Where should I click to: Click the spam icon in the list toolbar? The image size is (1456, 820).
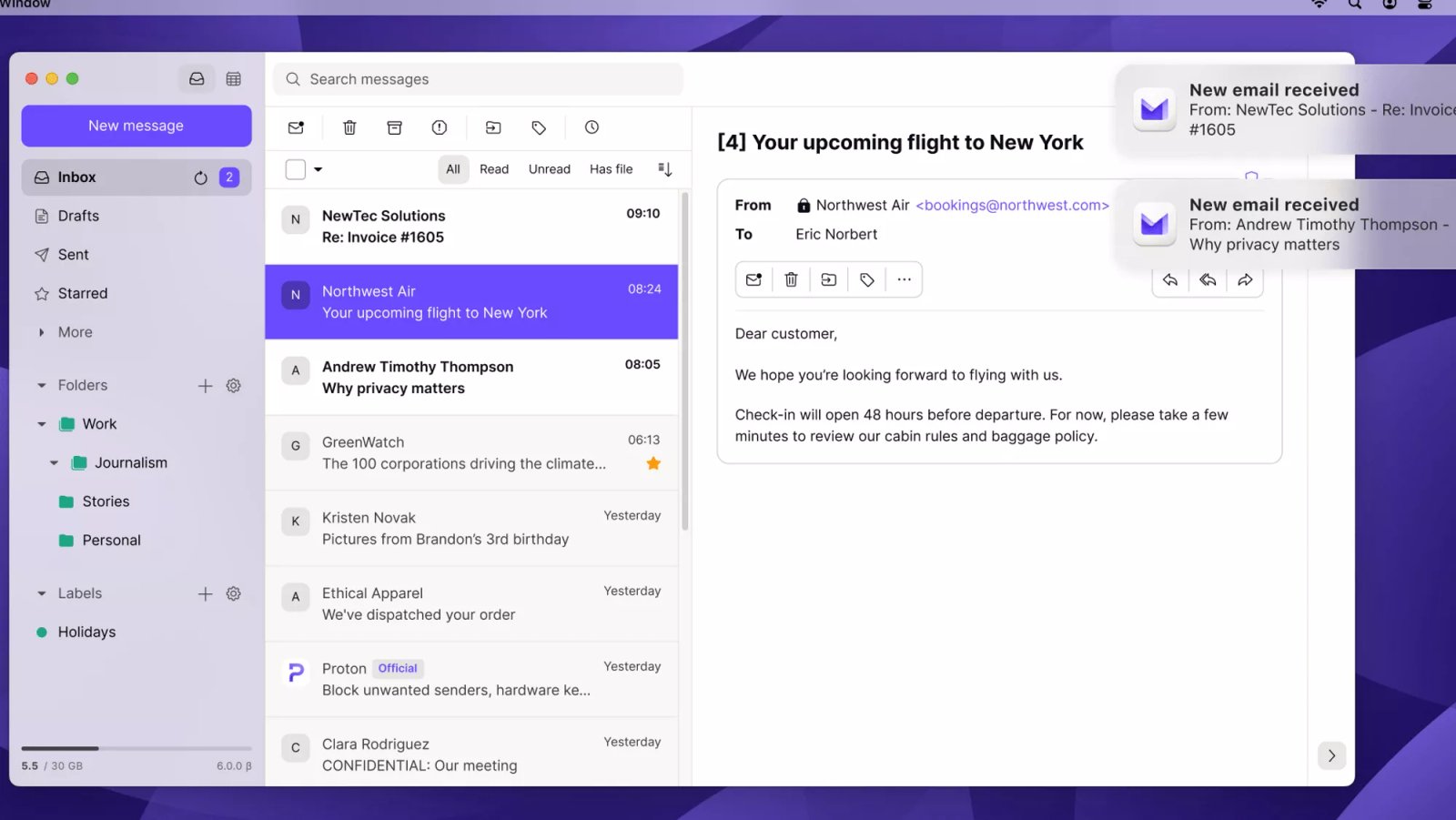pos(439,127)
